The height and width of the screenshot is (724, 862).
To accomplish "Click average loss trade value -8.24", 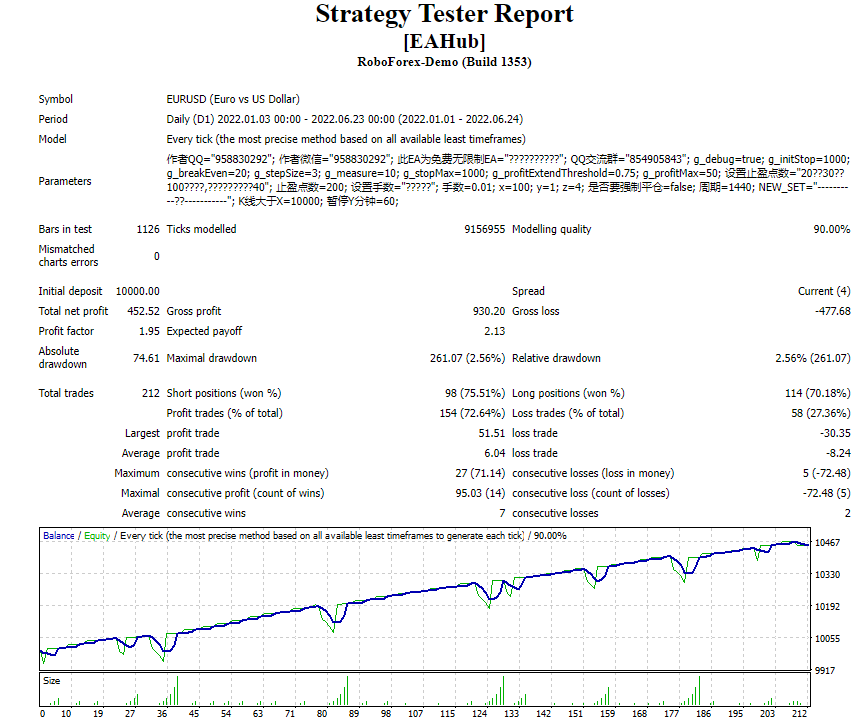I will coord(838,453).
